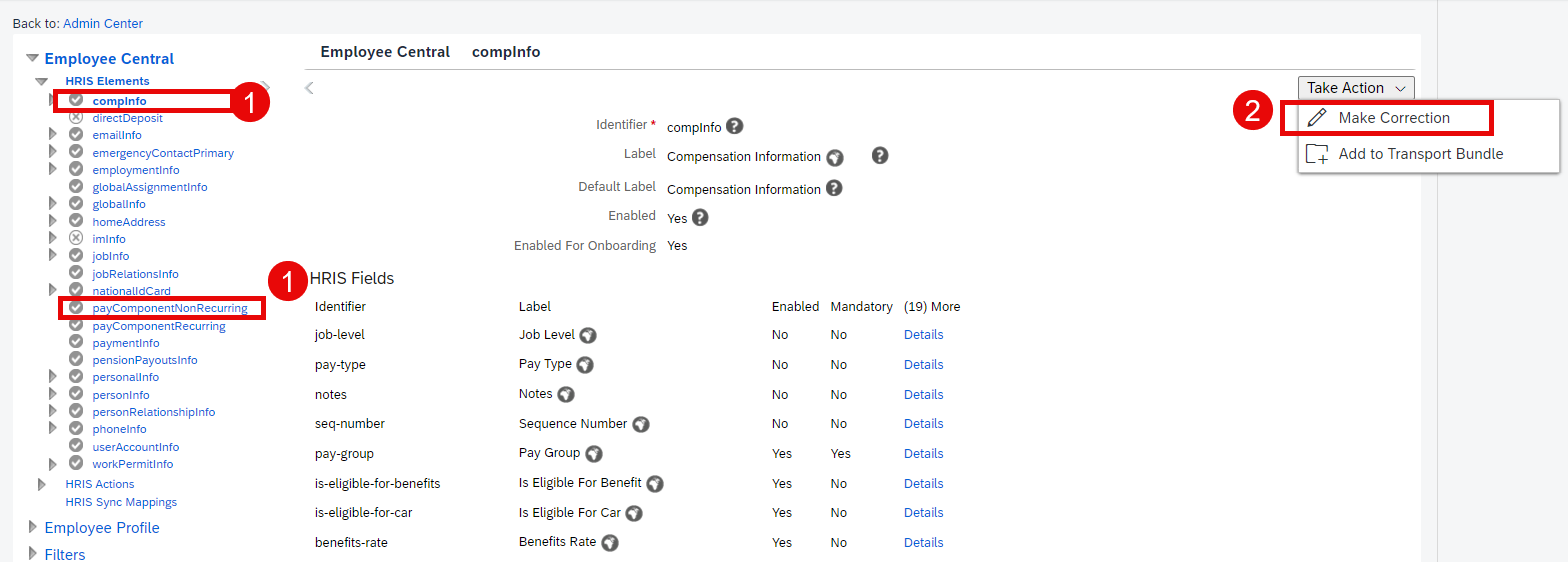Click enabled checkmark icon beside jobInfo
The width and height of the screenshot is (1568, 562).
coord(76,256)
